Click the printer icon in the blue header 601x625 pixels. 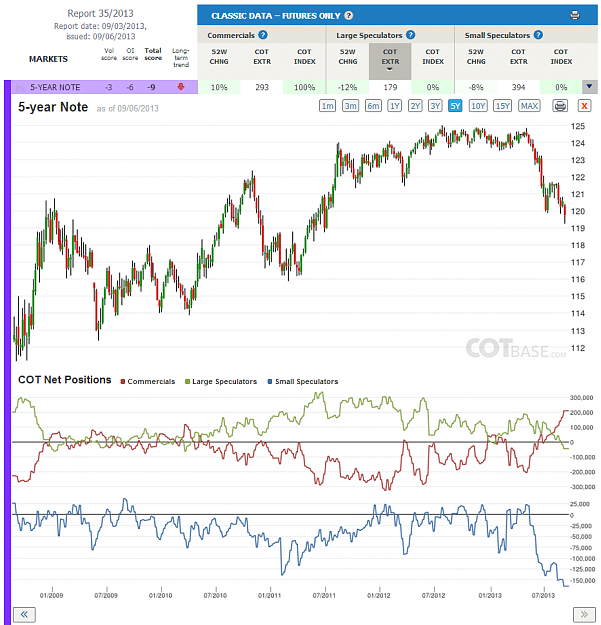(574, 16)
